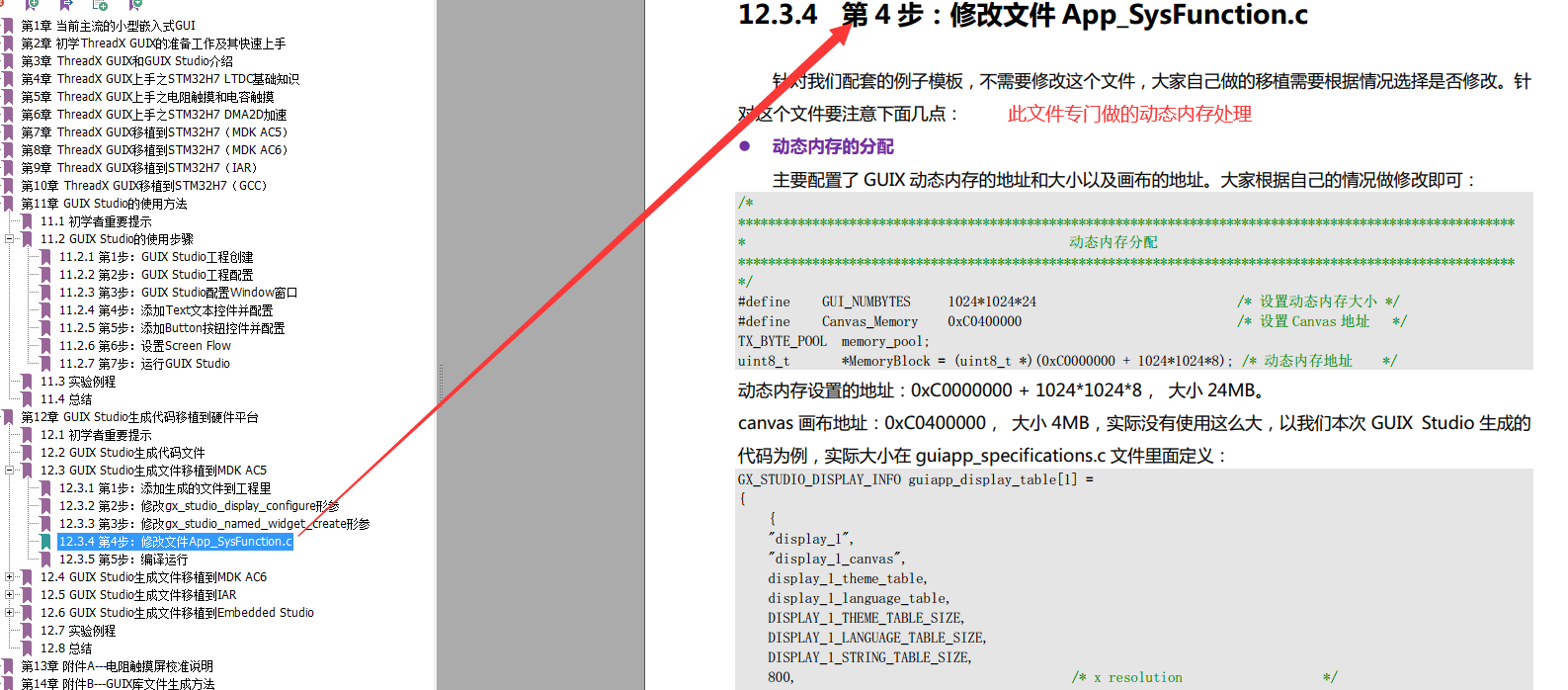Expand the 12.5 移植到IAR node
1568x690 pixels.
tap(10, 595)
